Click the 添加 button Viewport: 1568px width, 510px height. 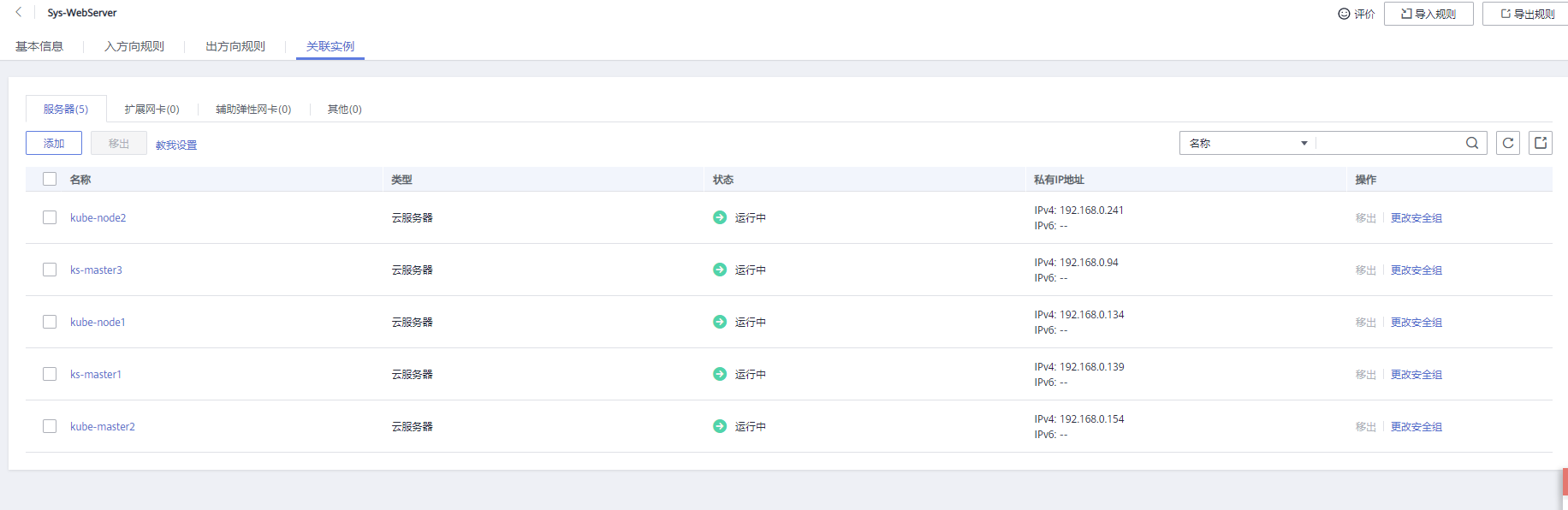(54, 143)
